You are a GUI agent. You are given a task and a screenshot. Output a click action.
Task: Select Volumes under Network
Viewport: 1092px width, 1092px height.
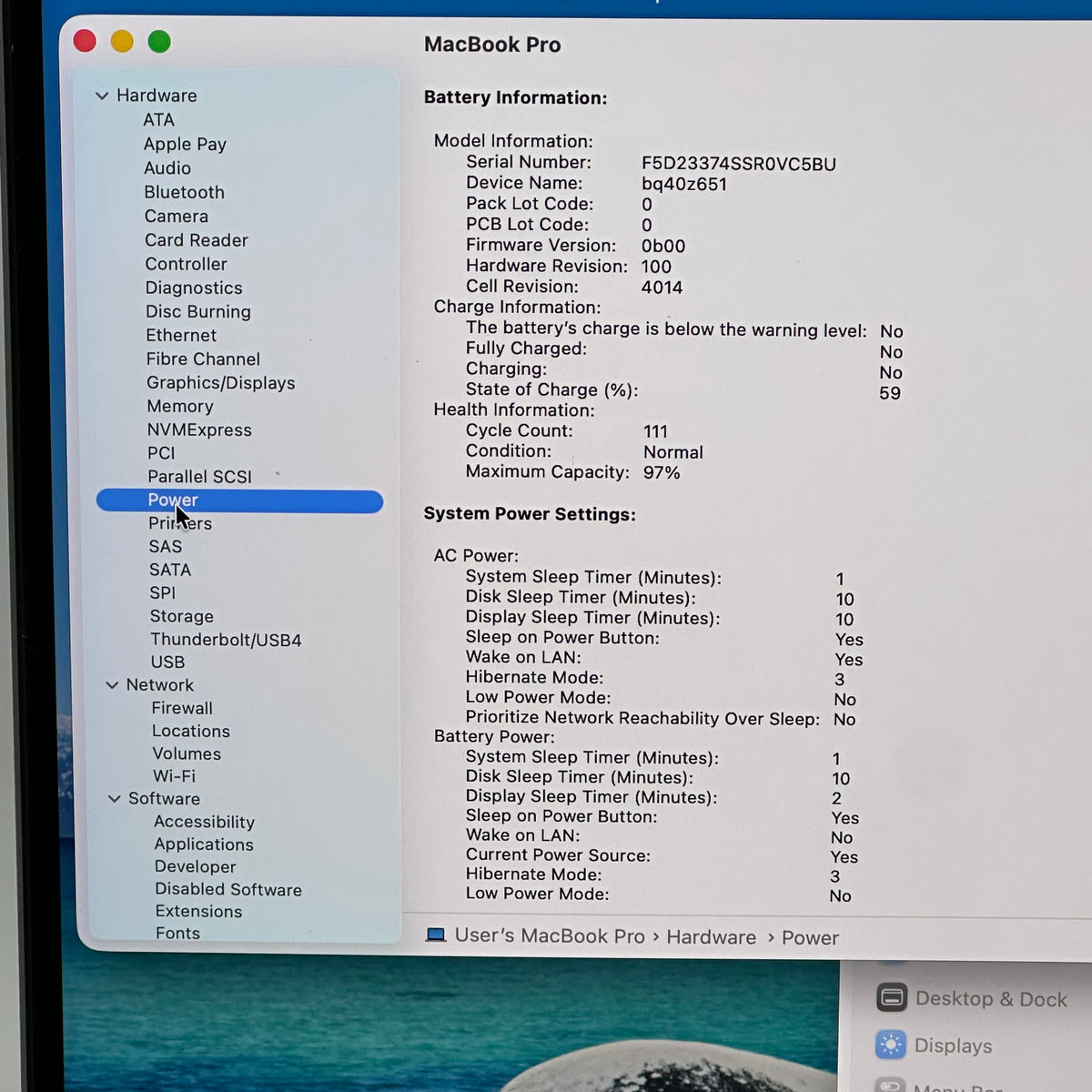(187, 753)
